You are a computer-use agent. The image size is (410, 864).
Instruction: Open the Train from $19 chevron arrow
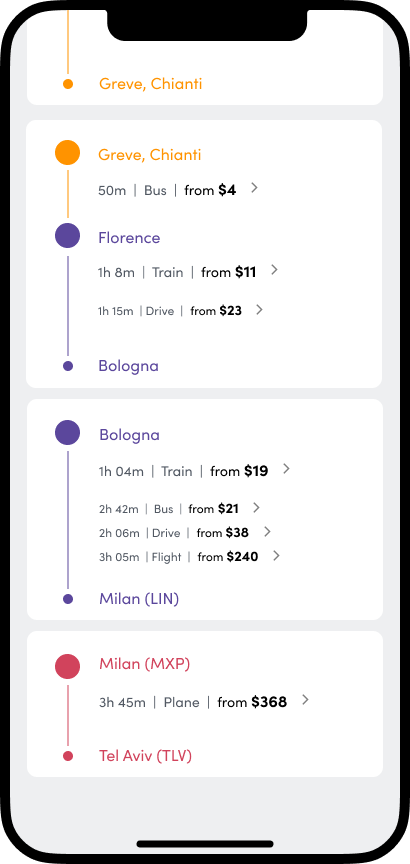click(x=286, y=469)
